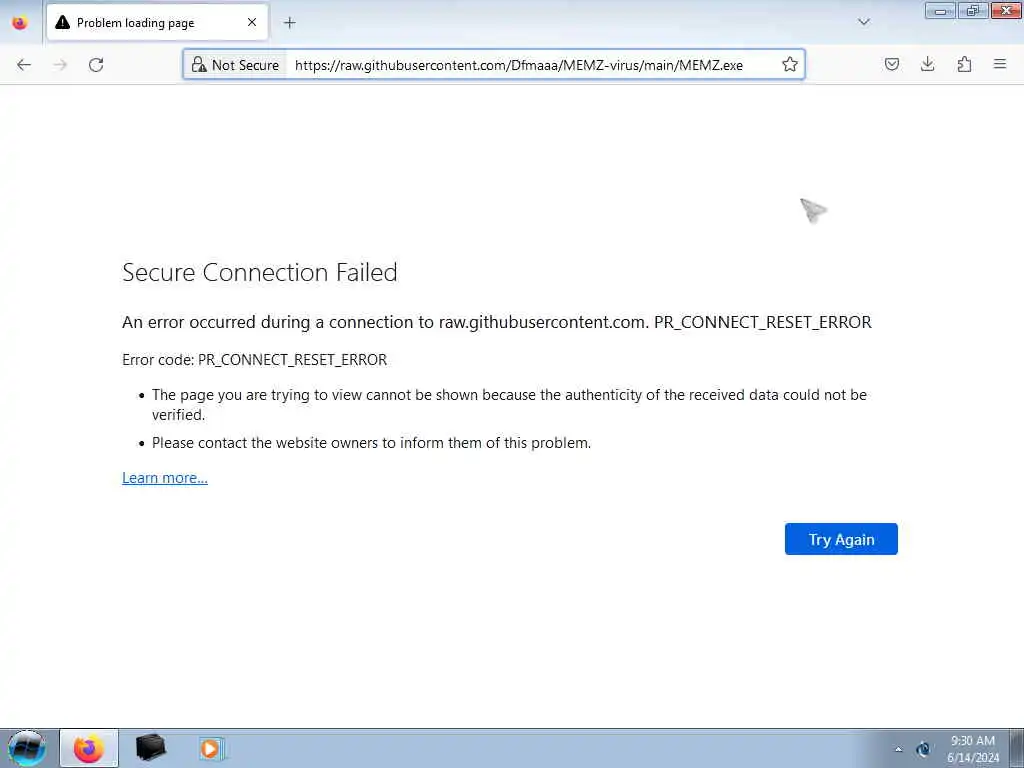Screen dimensions: 1024x768
Task: Open the Save to Pocket icon
Action: (891, 64)
